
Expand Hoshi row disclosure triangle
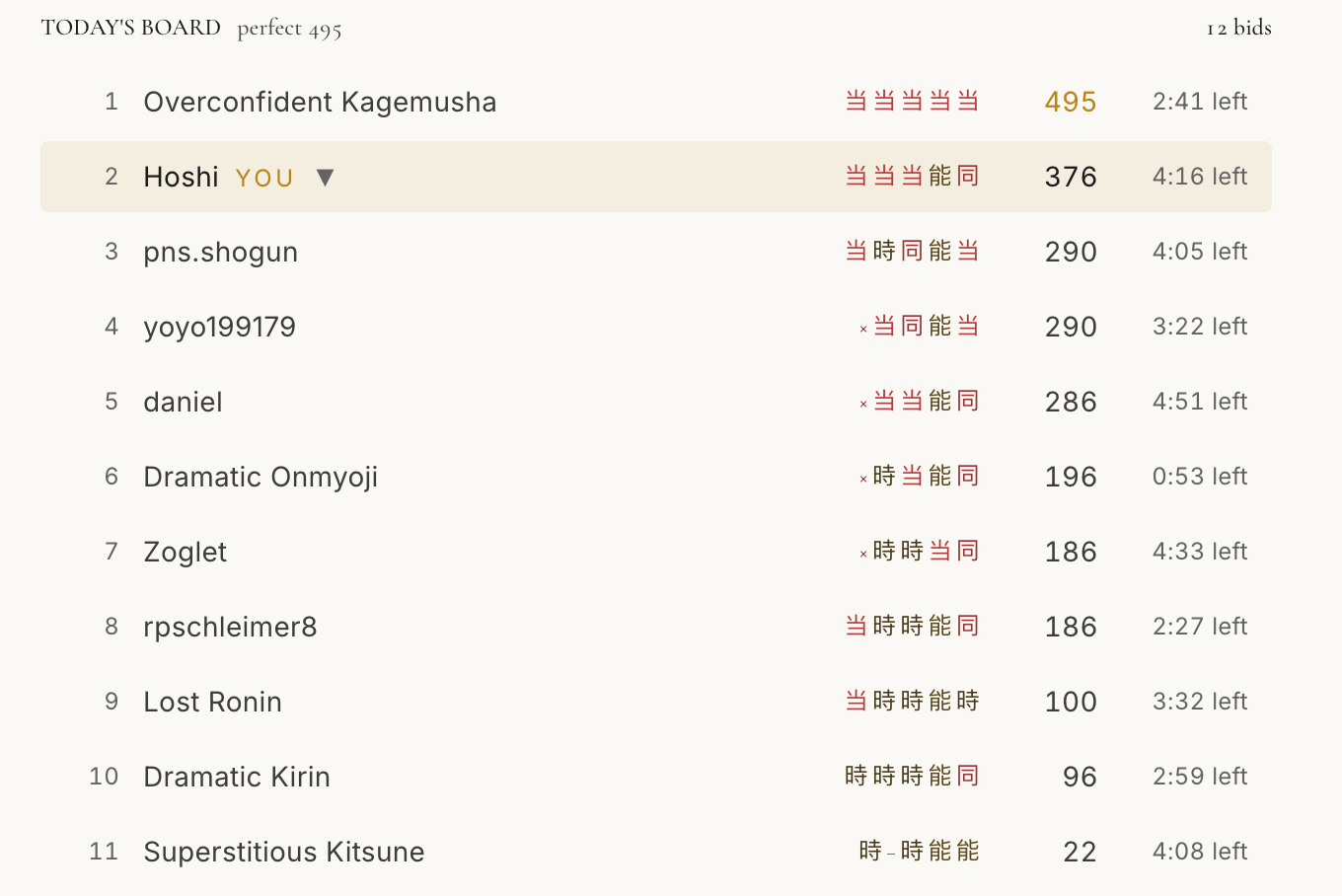(x=325, y=178)
